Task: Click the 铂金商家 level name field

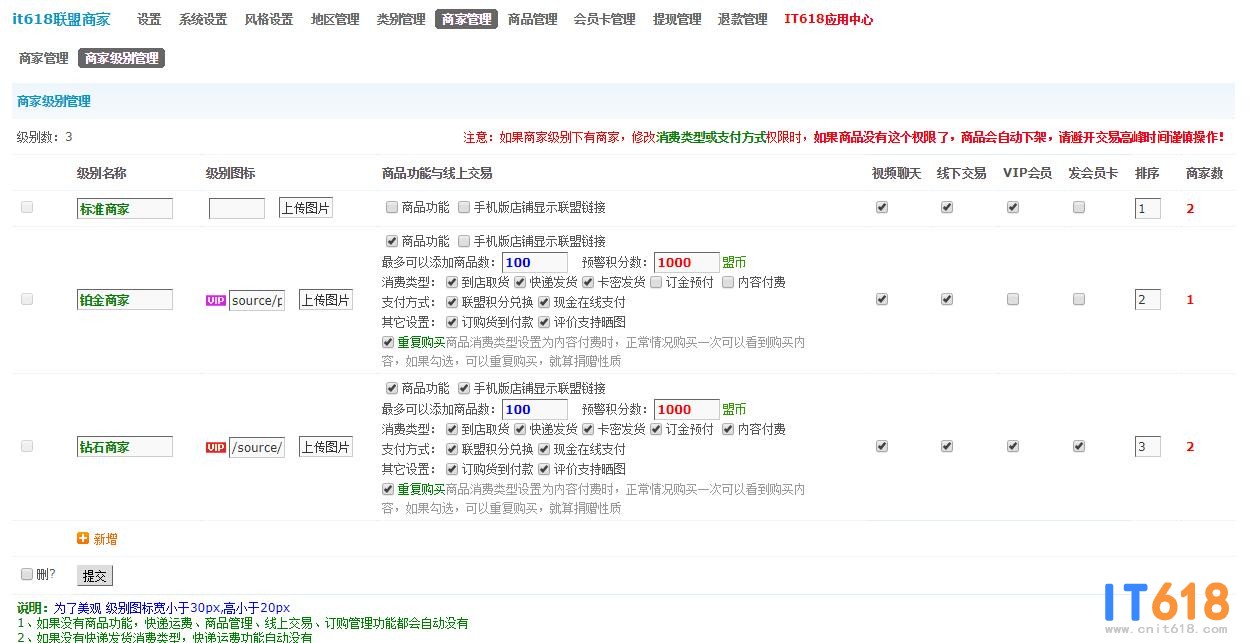Action: 125,300
